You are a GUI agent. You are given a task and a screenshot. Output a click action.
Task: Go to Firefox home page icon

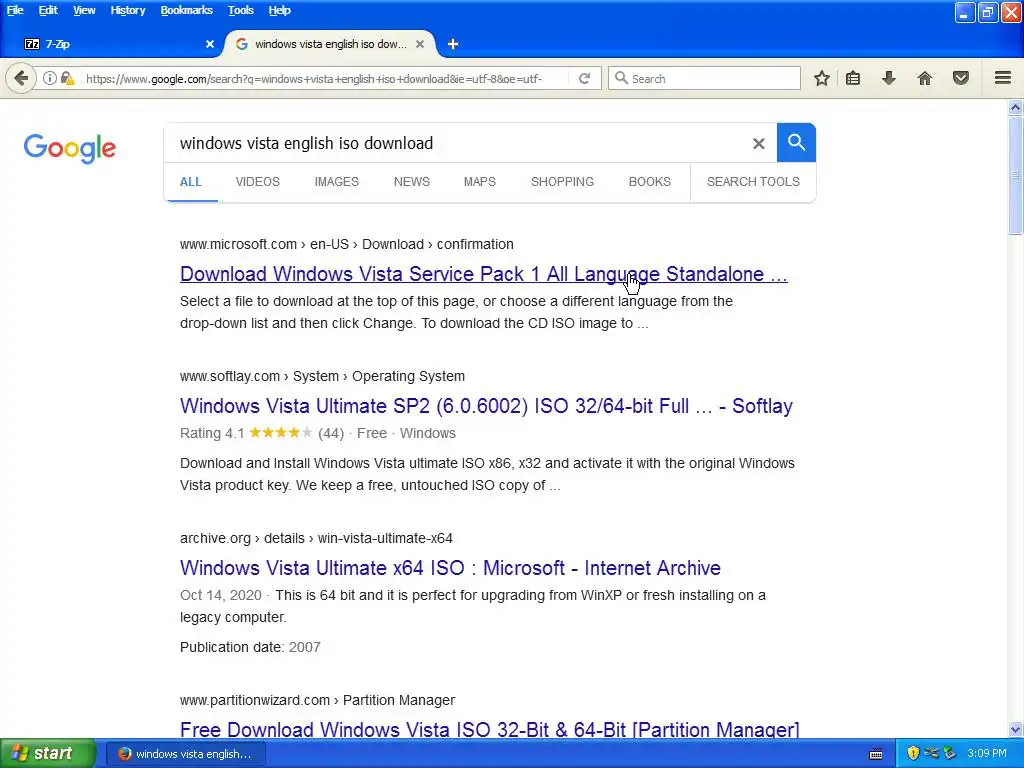coord(925,78)
